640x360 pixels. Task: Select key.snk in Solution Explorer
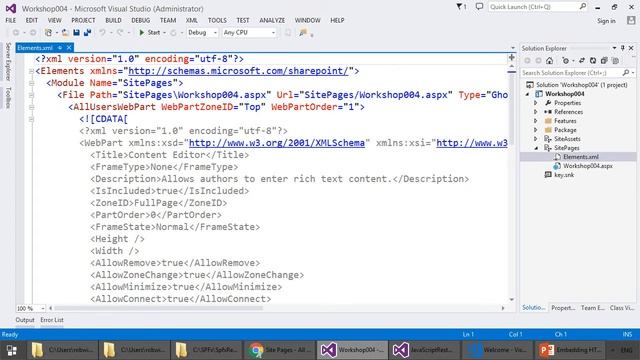tap(564, 175)
